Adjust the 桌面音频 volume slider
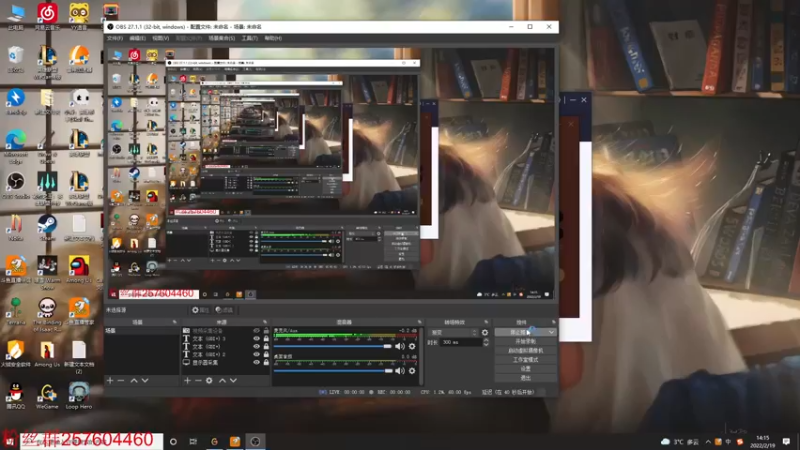The height and width of the screenshot is (450, 800). [333, 371]
